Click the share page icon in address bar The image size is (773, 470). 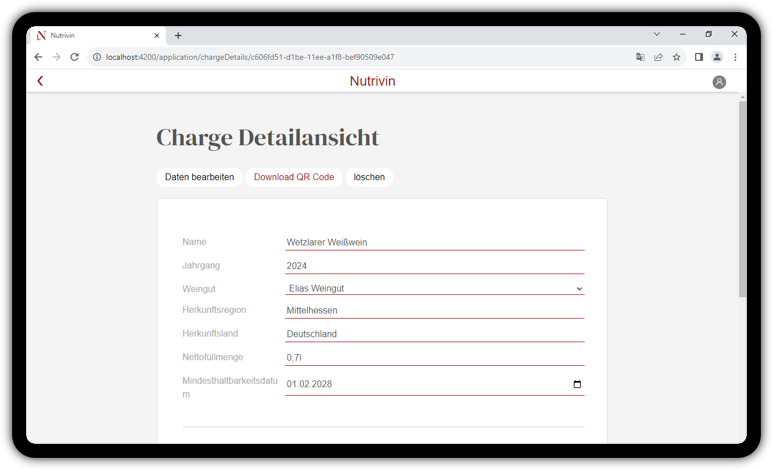pos(658,57)
